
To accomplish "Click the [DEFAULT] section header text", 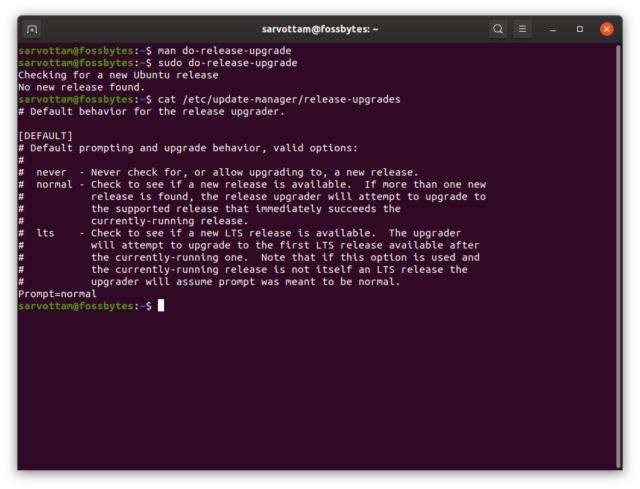I will tap(45, 136).
